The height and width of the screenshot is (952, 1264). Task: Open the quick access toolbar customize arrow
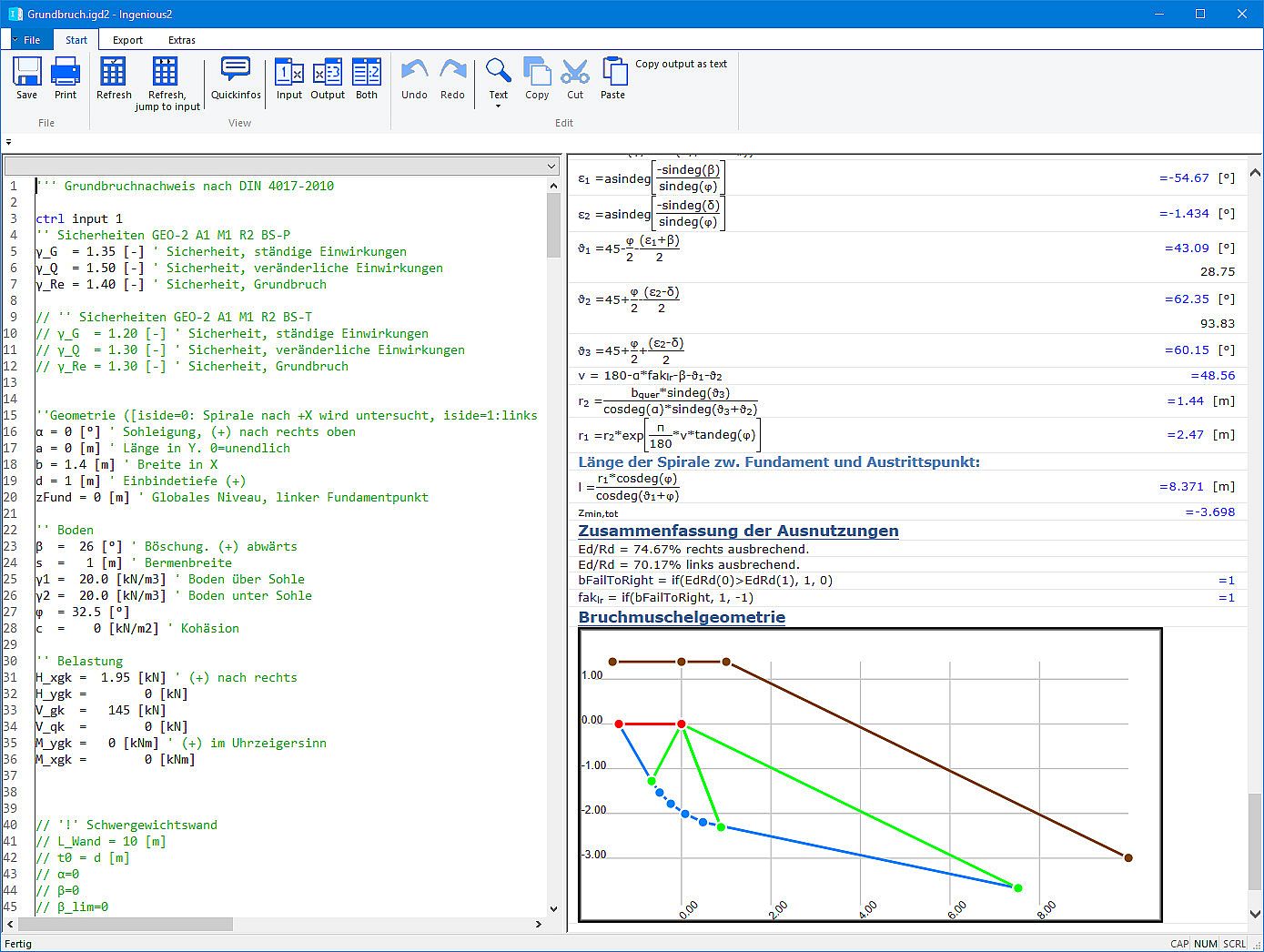(8, 142)
